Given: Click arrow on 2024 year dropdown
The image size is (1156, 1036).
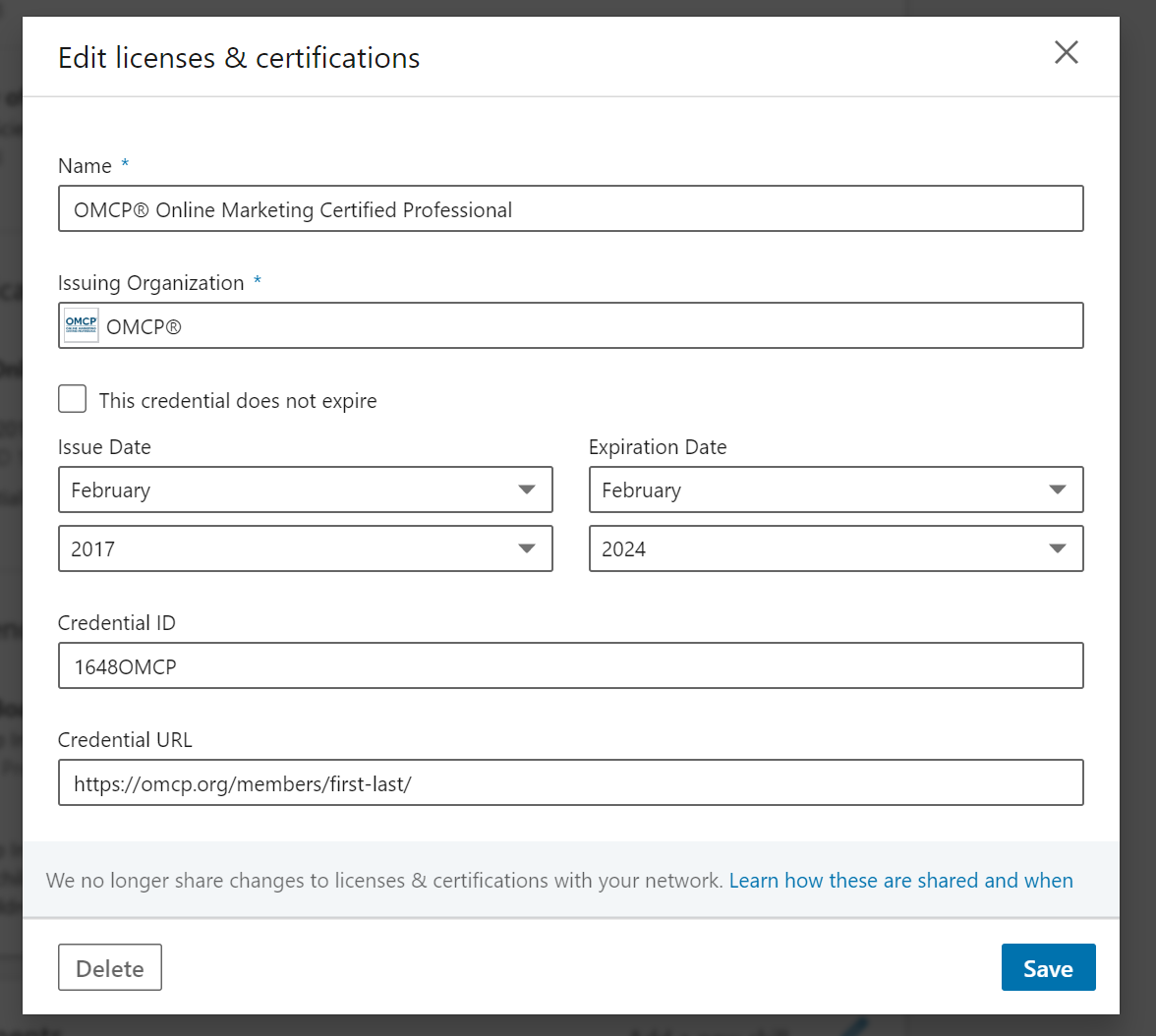Looking at the screenshot, I should (x=1058, y=548).
